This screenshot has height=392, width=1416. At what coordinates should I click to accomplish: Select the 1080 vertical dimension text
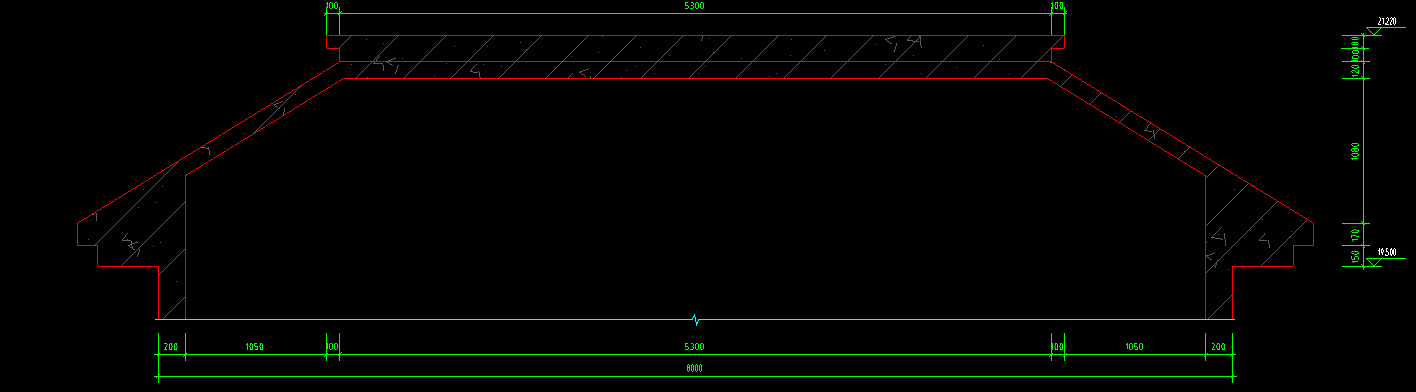pyautogui.click(x=1355, y=151)
